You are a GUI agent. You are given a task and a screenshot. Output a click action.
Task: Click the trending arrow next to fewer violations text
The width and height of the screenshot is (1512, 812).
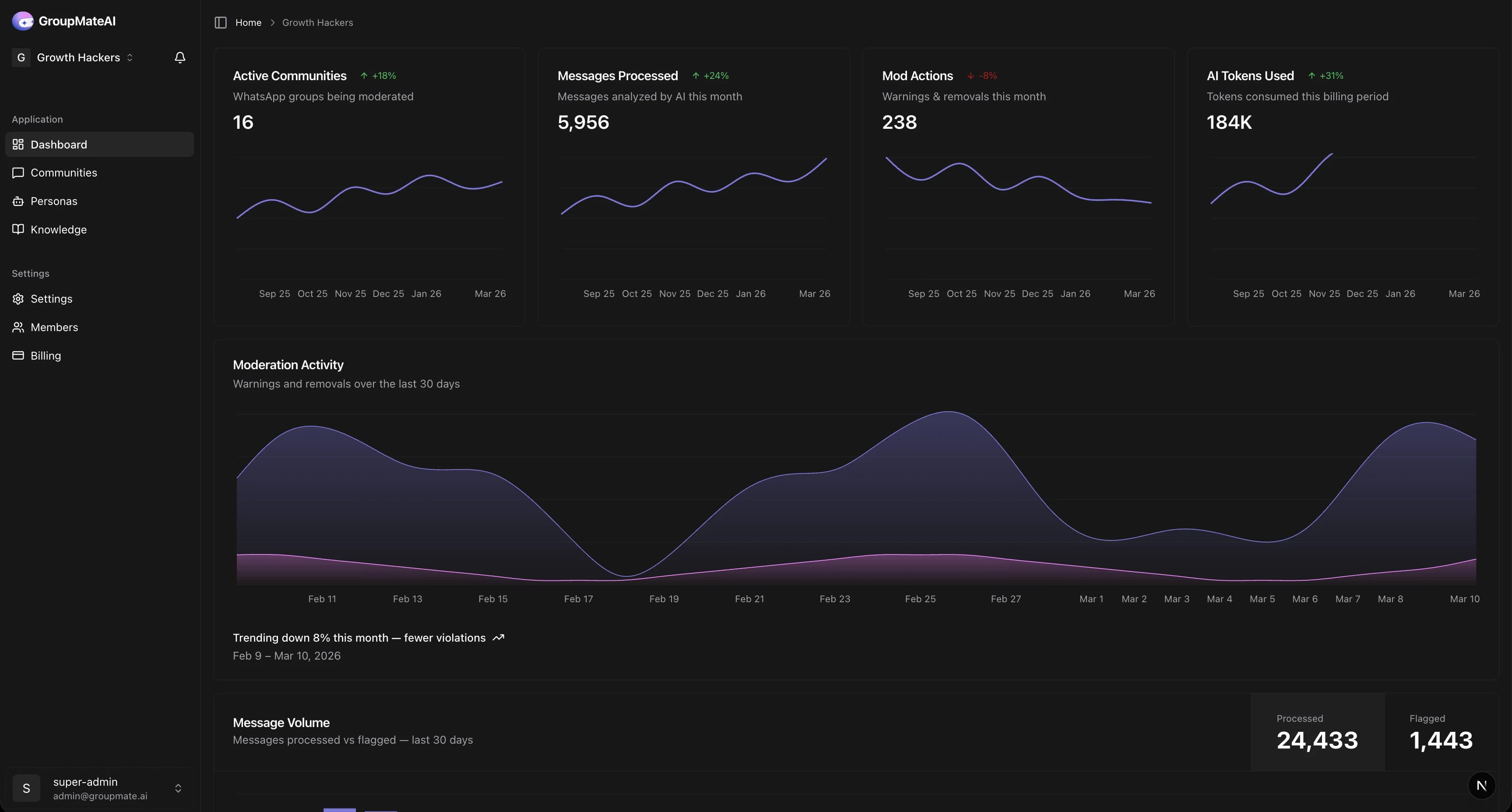point(498,637)
